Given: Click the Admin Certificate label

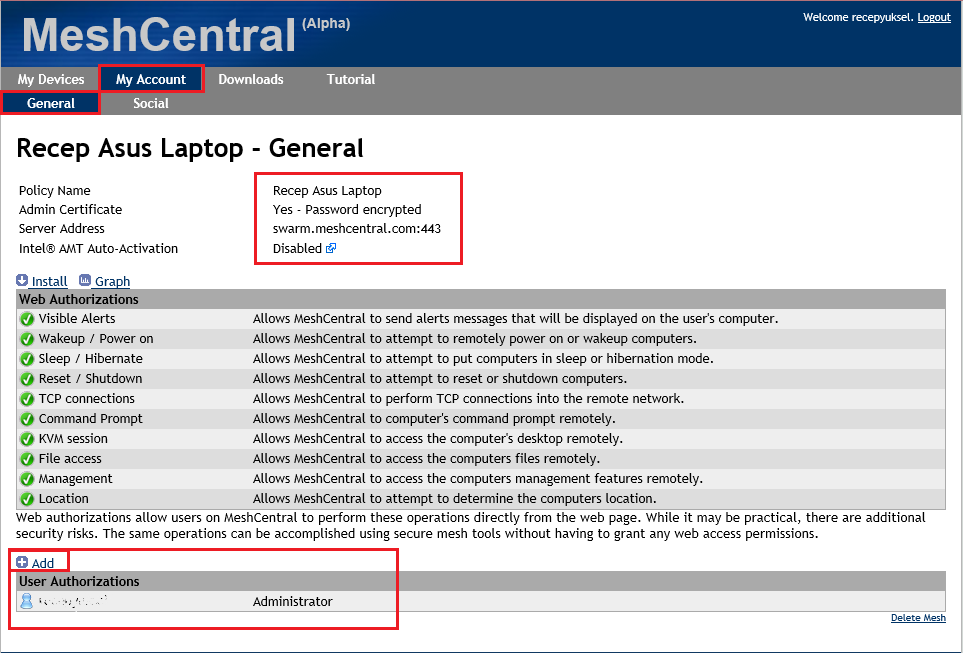Looking at the screenshot, I should tap(70, 209).
